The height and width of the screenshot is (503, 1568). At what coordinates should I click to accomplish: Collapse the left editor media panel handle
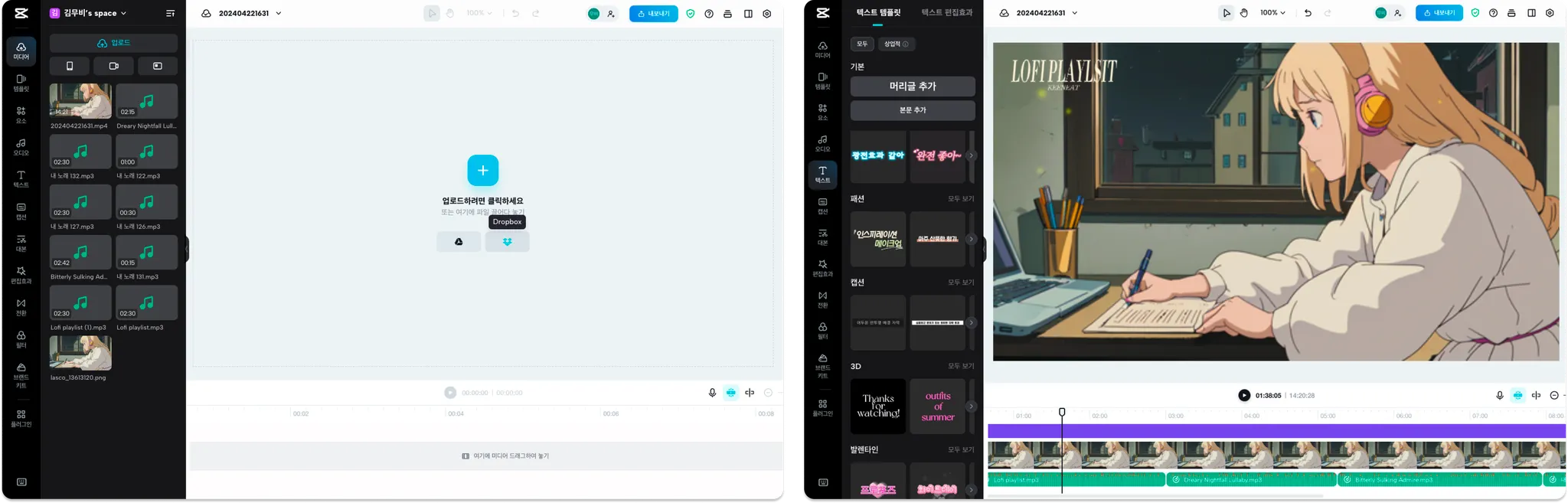click(x=187, y=249)
